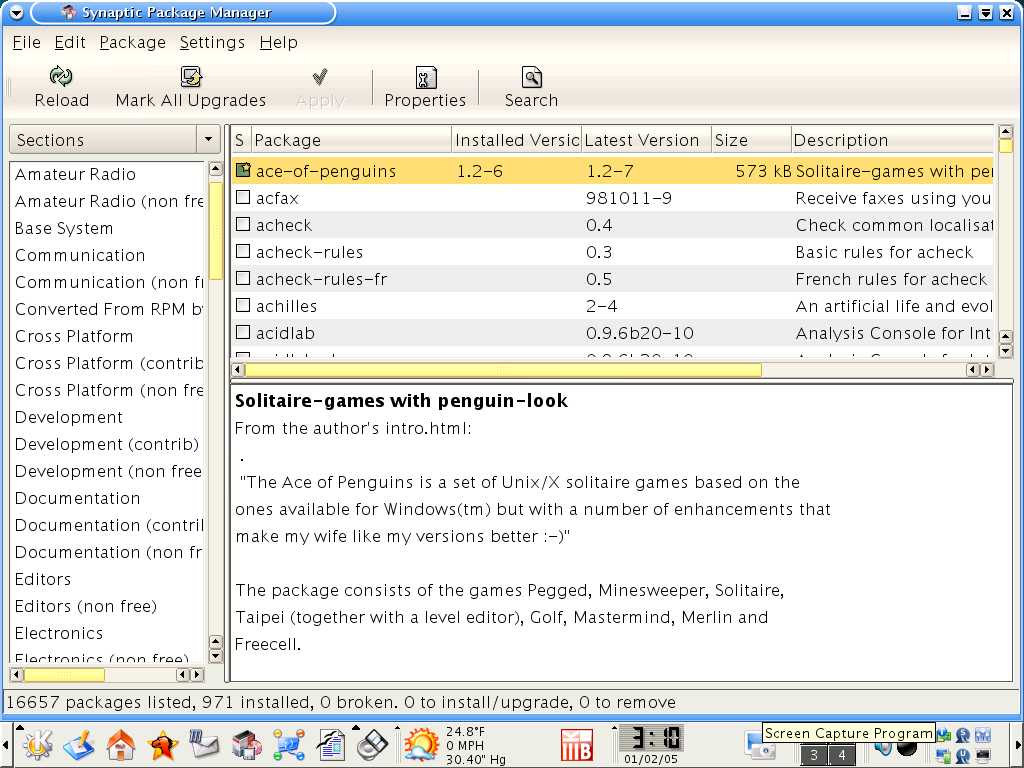Click the Reload toolbar icon
The image size is (1024, 768).
[61, 78]
